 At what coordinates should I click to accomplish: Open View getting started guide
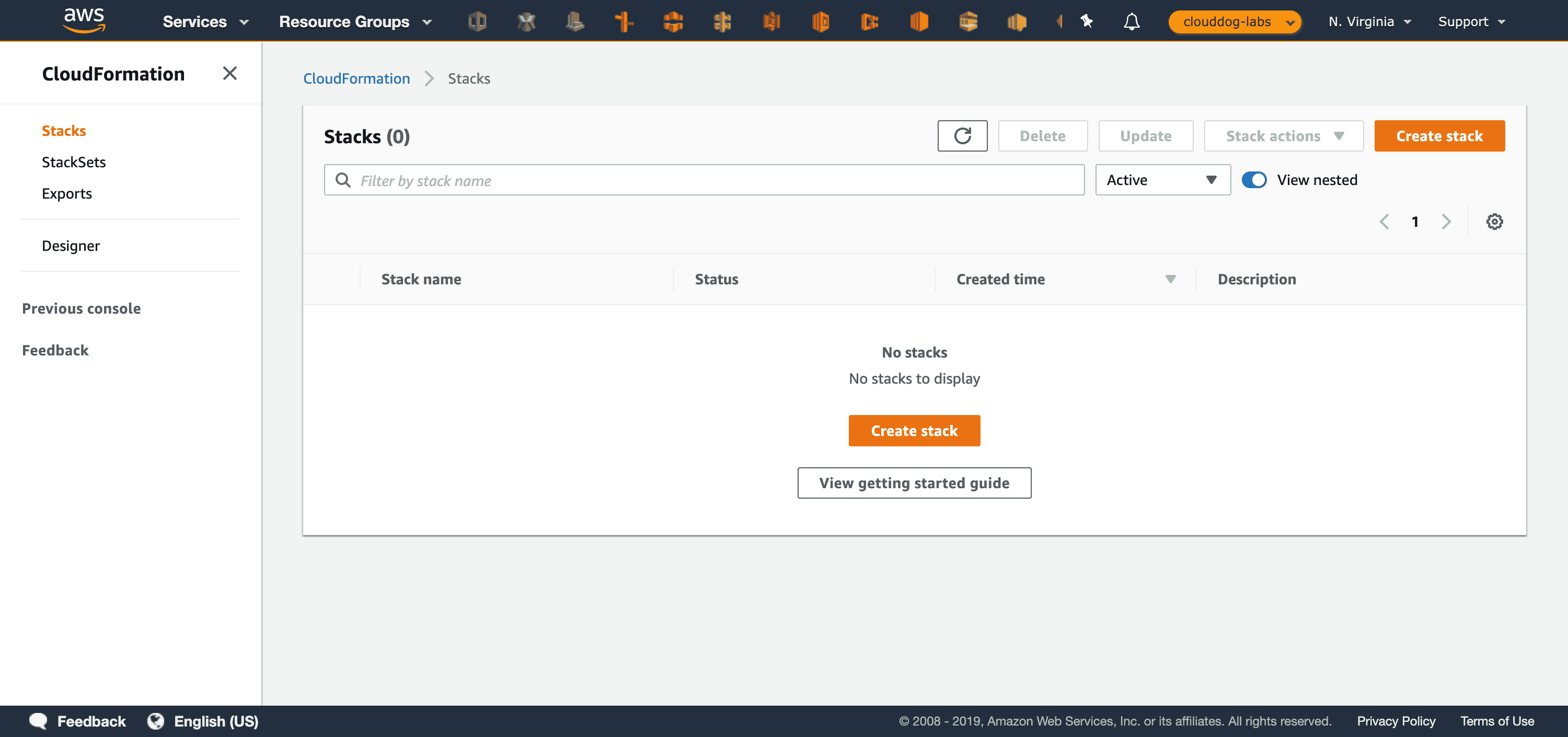tap(914, 482)
